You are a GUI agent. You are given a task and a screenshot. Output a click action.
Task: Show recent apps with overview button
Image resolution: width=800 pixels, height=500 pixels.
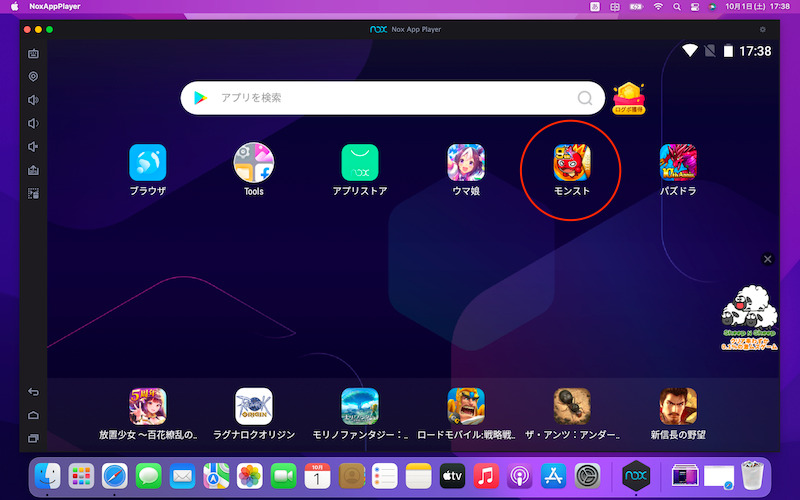pyautogui.click(x=33, y=438)
